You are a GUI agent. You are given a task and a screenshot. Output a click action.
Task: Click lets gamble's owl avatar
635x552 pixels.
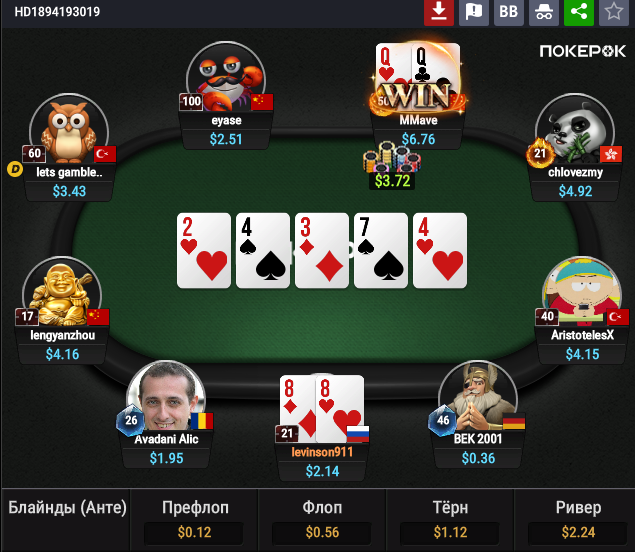coord(69,130)
